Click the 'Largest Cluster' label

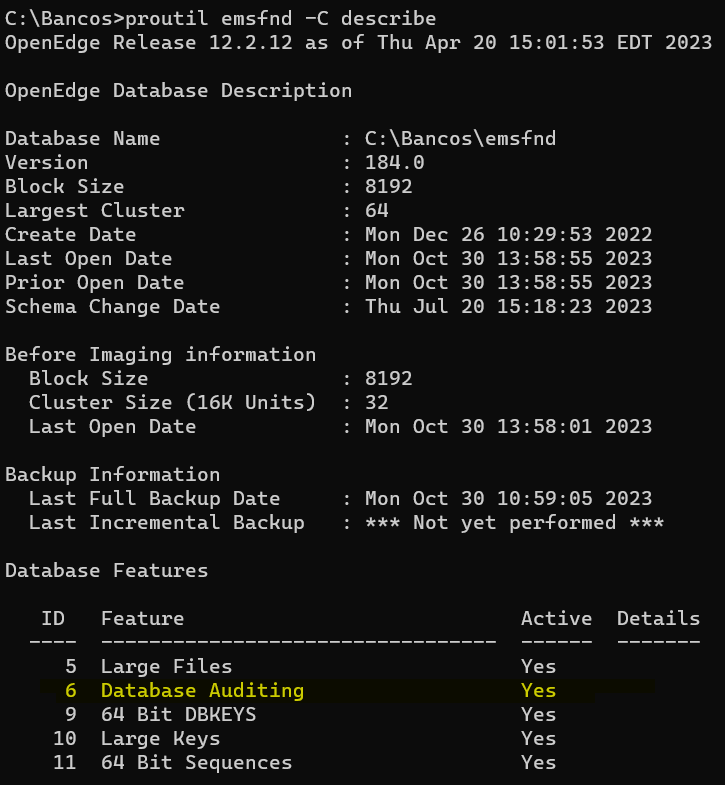(95, 211)
